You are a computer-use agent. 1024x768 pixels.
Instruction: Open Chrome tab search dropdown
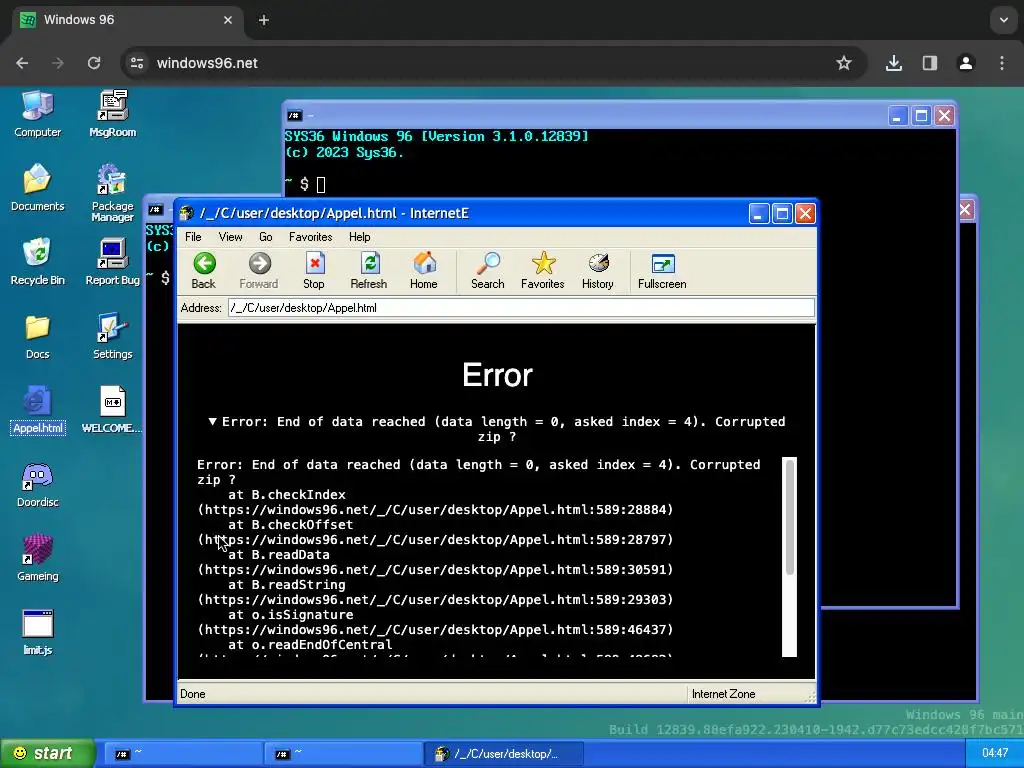click(x=1004, y=20)
